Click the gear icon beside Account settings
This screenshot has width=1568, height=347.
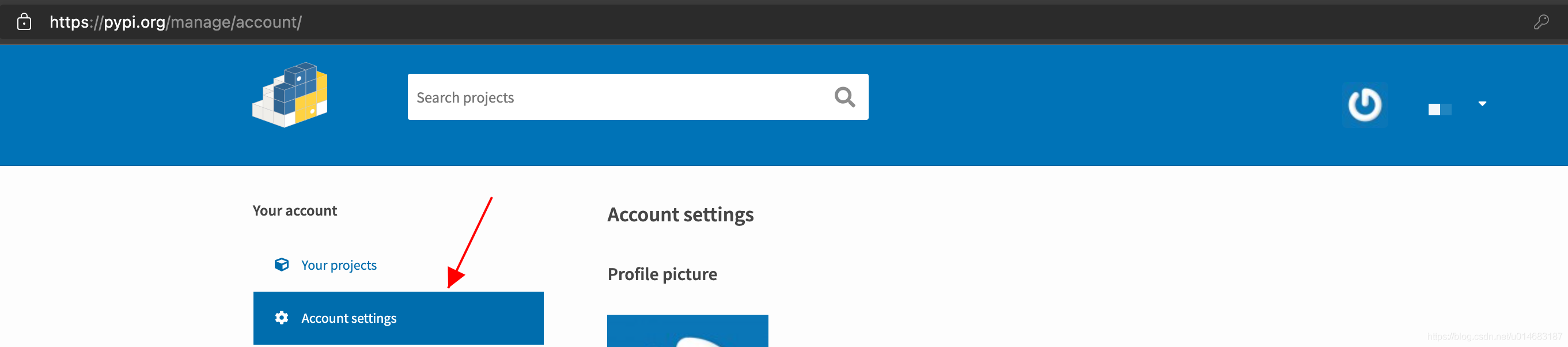tap(281, 318)
